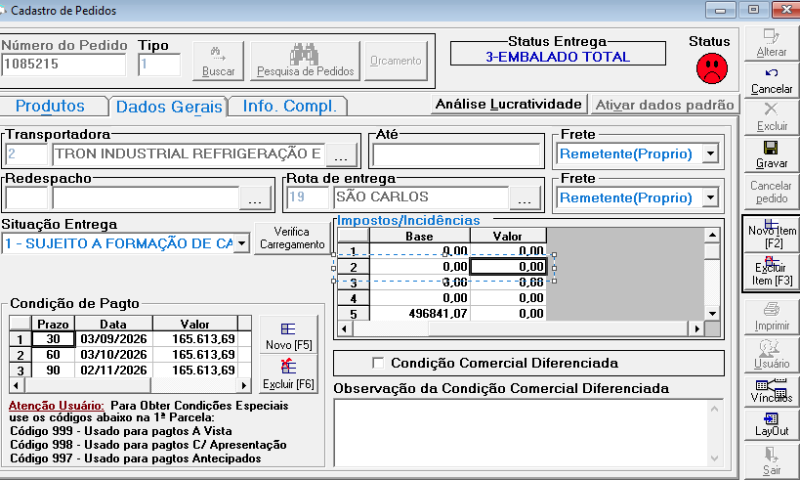Click the Buscar search button
The width and height of the screenshot is (800, 480).
tap(218, 61)
